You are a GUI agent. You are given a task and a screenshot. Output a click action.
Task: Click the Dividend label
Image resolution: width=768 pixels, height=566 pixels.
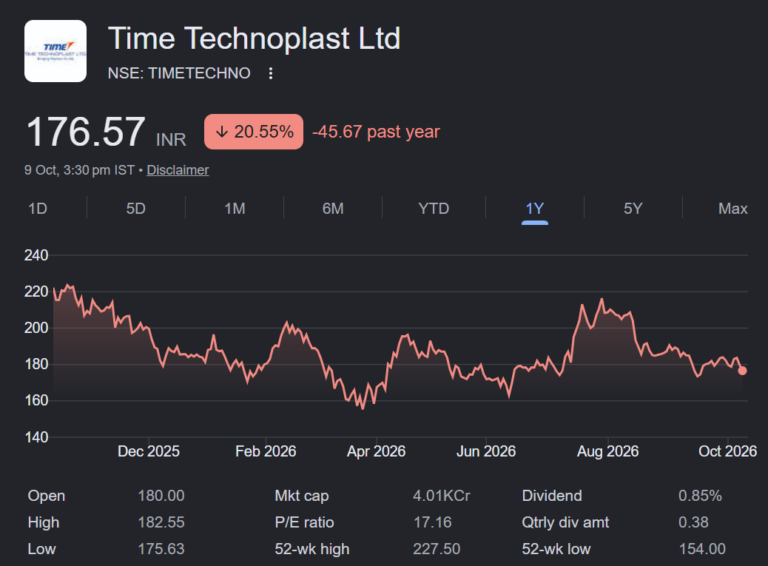[552, 495]
